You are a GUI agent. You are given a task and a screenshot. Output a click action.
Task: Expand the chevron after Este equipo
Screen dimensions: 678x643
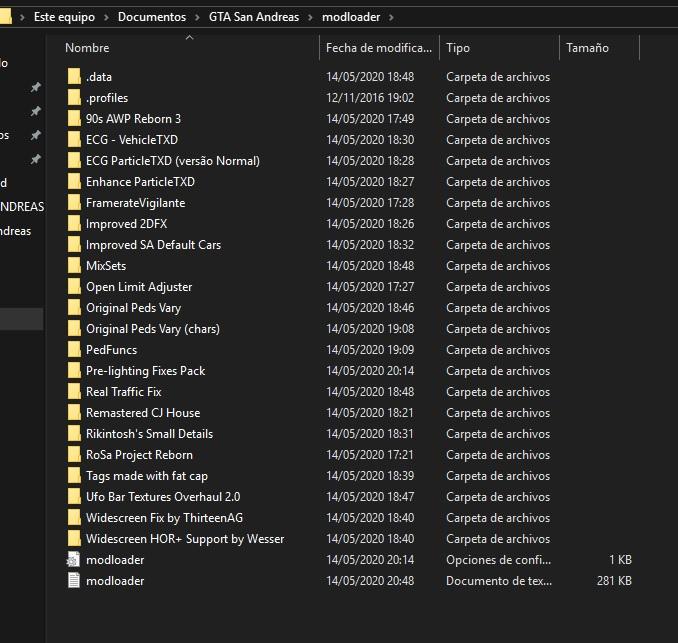pyautogui.click(x=106, y=17)
